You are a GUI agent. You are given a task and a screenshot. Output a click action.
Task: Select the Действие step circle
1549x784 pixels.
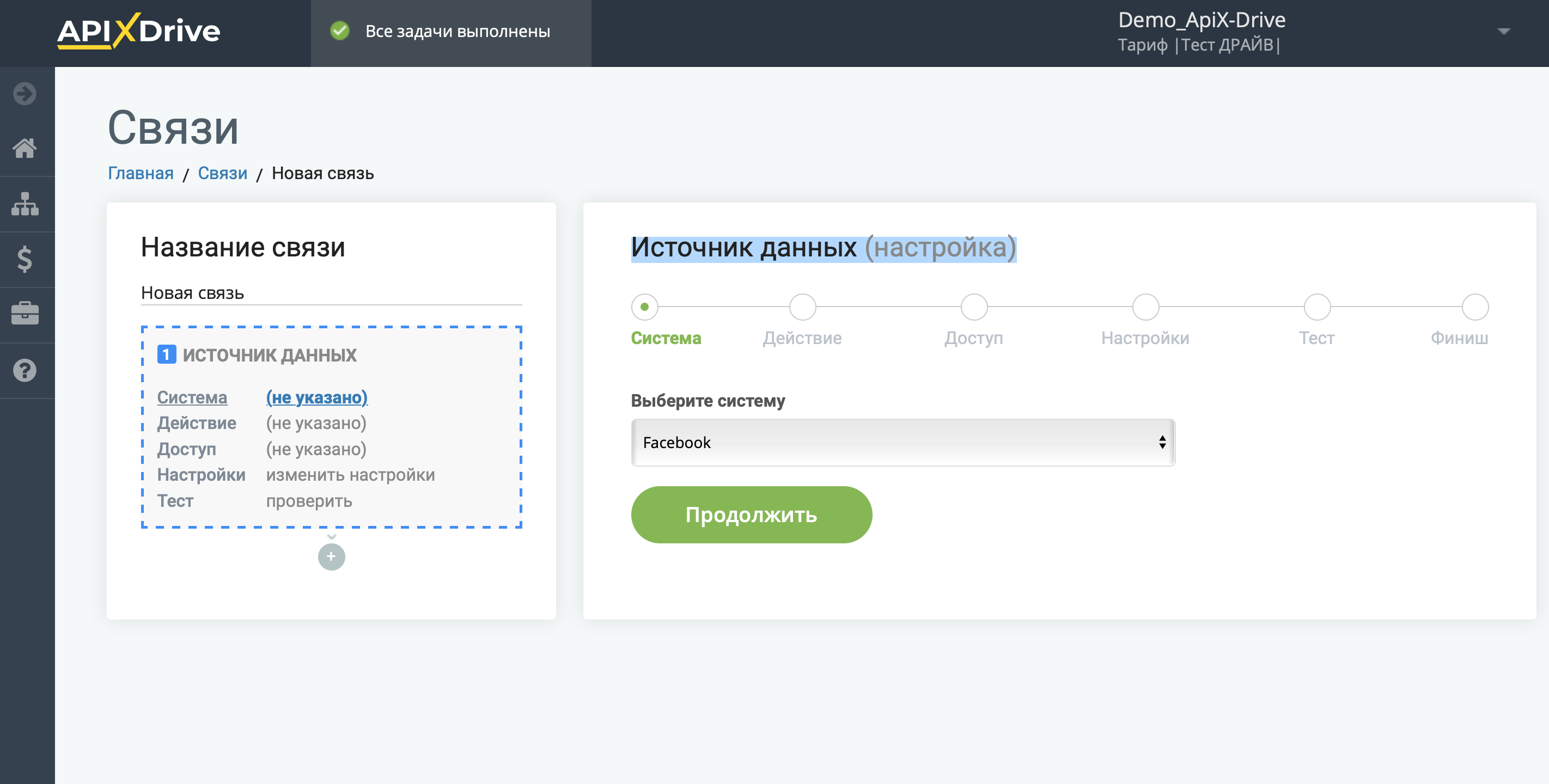pyautogui.click(x=802, y=307)
